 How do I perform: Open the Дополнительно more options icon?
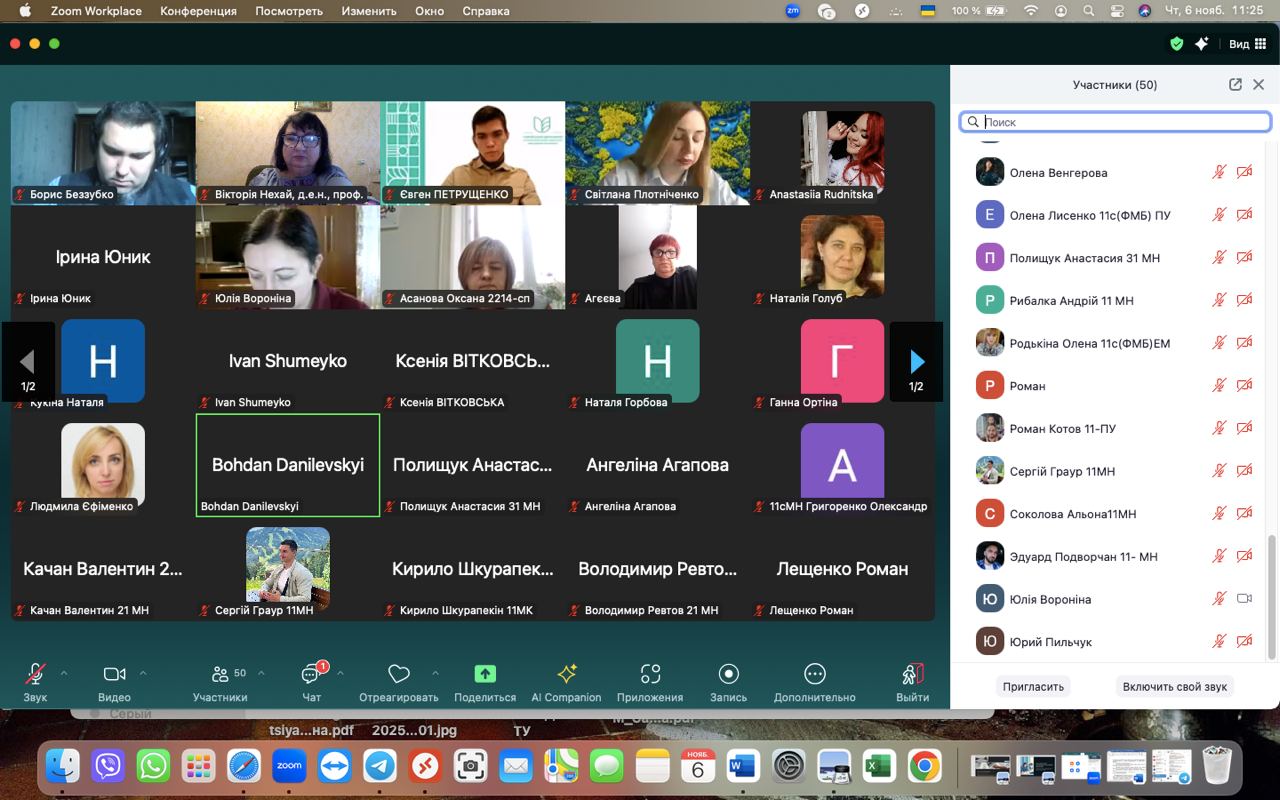pos(814,675)
